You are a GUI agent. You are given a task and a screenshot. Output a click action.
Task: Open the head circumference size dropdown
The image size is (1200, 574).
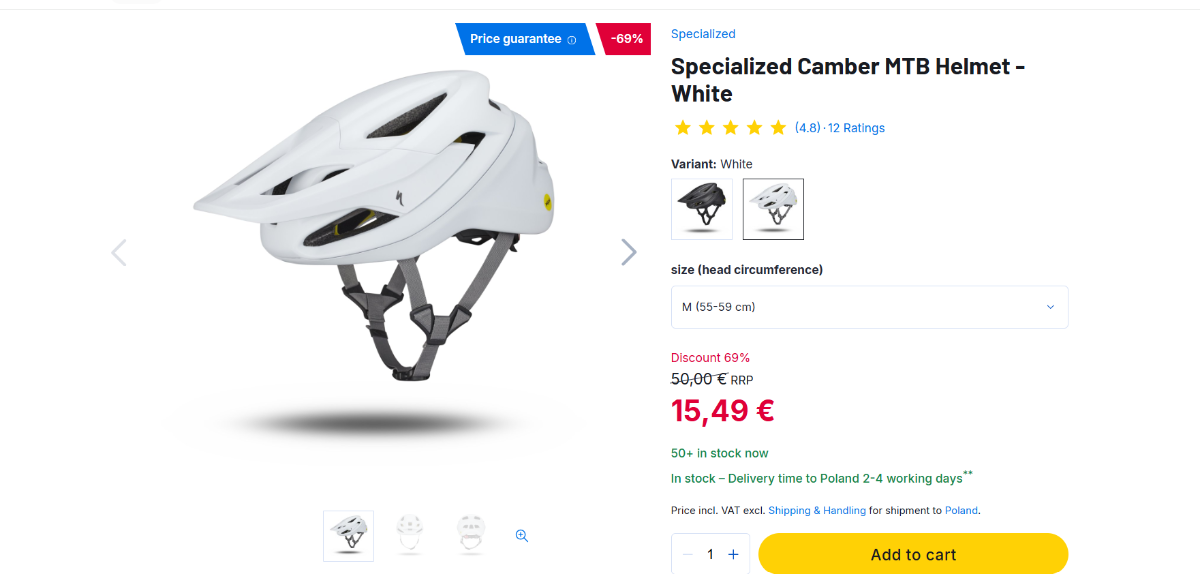[x=869, y=307]
